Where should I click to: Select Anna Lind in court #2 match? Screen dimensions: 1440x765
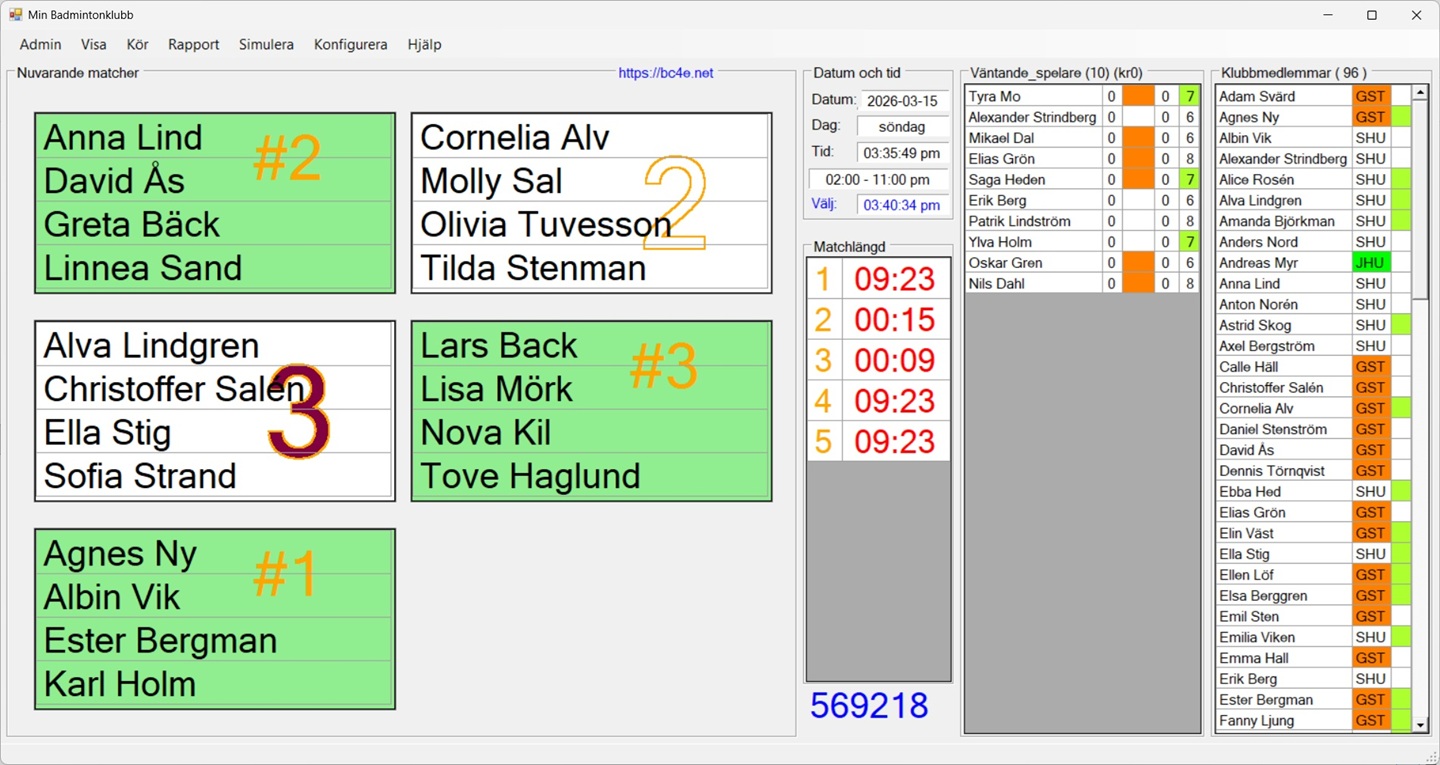click(x=215, y=137)
